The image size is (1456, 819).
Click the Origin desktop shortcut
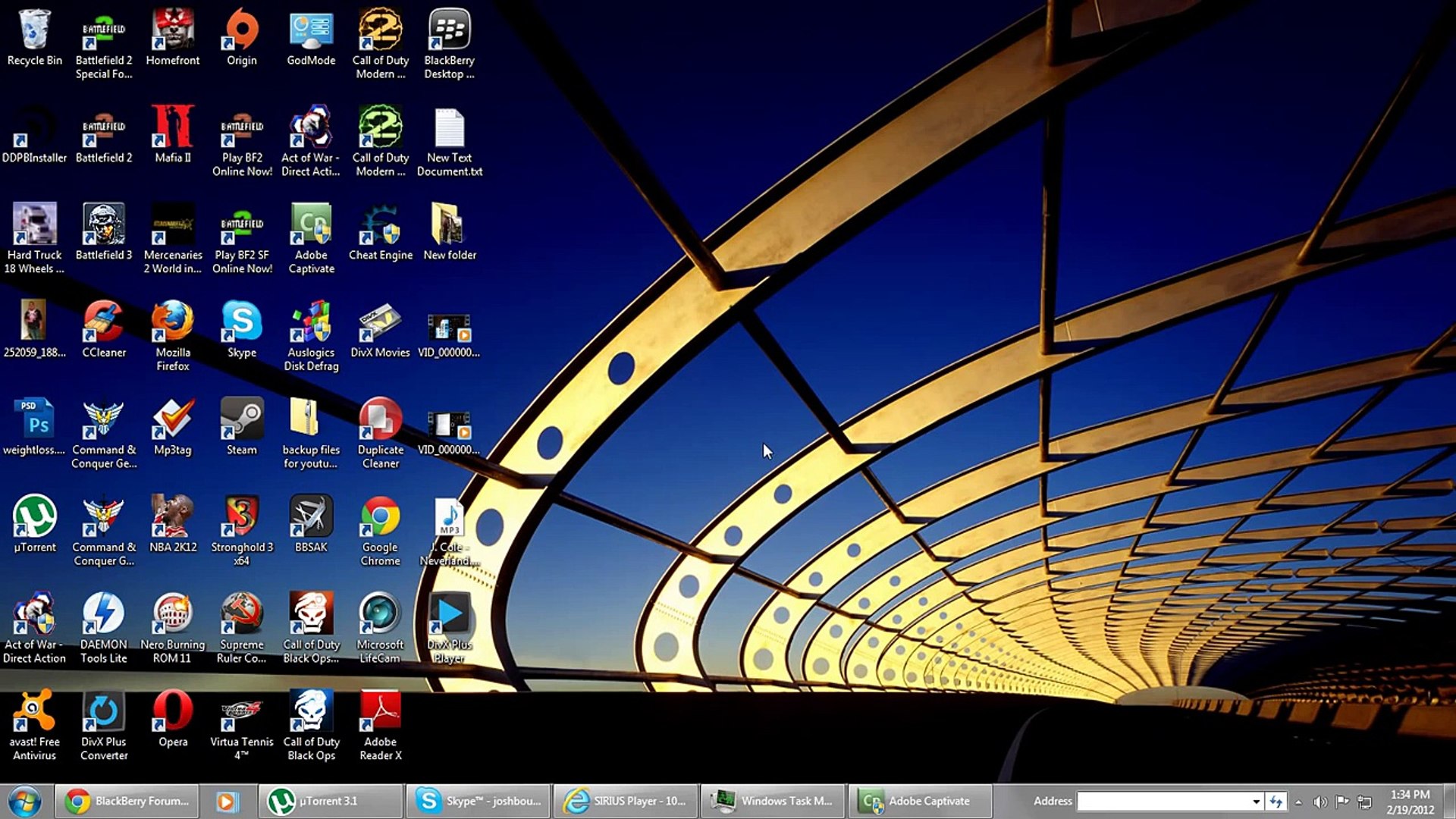coord(242,30)
